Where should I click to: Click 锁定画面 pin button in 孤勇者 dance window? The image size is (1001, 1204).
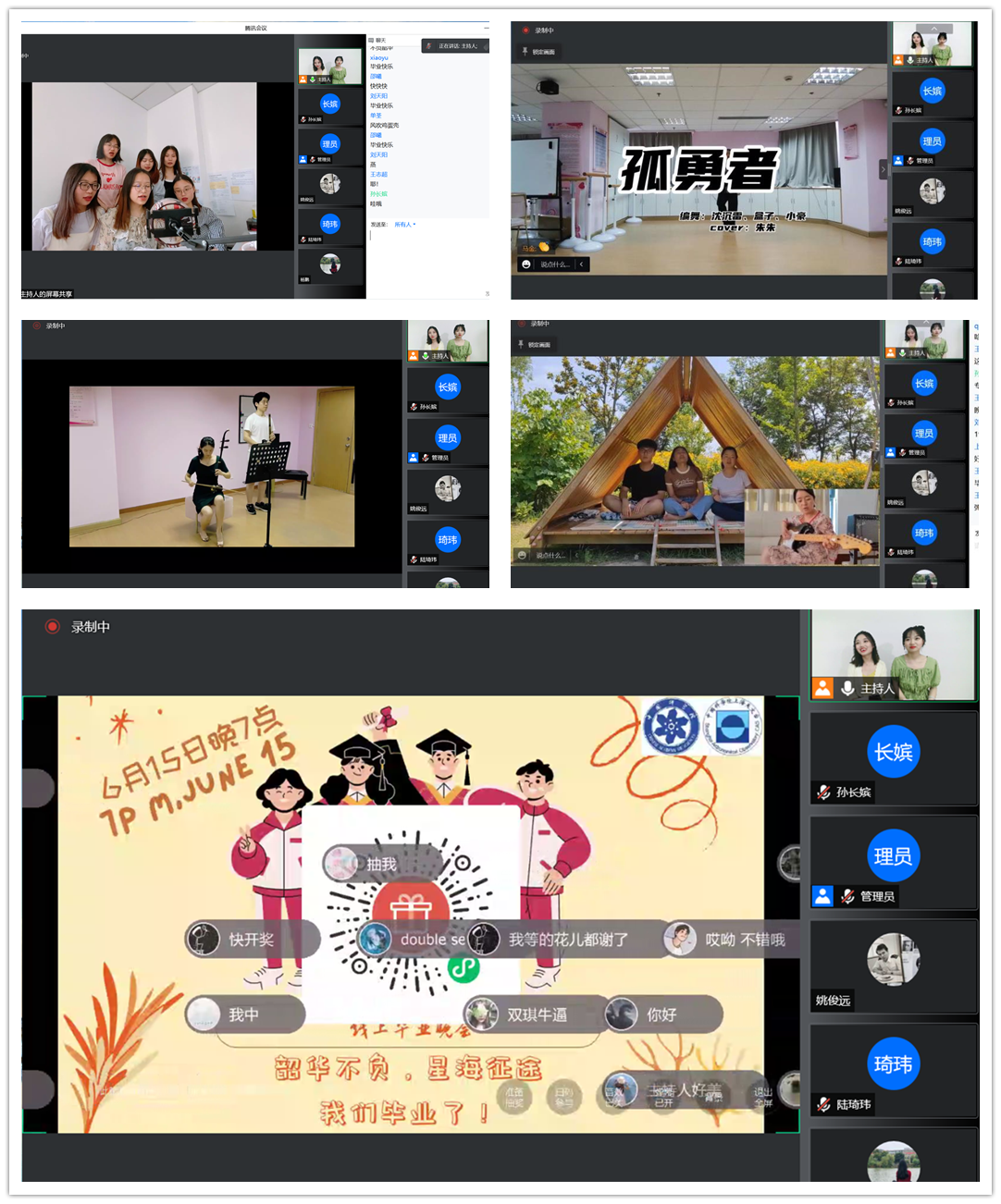[x=538, y=53]
